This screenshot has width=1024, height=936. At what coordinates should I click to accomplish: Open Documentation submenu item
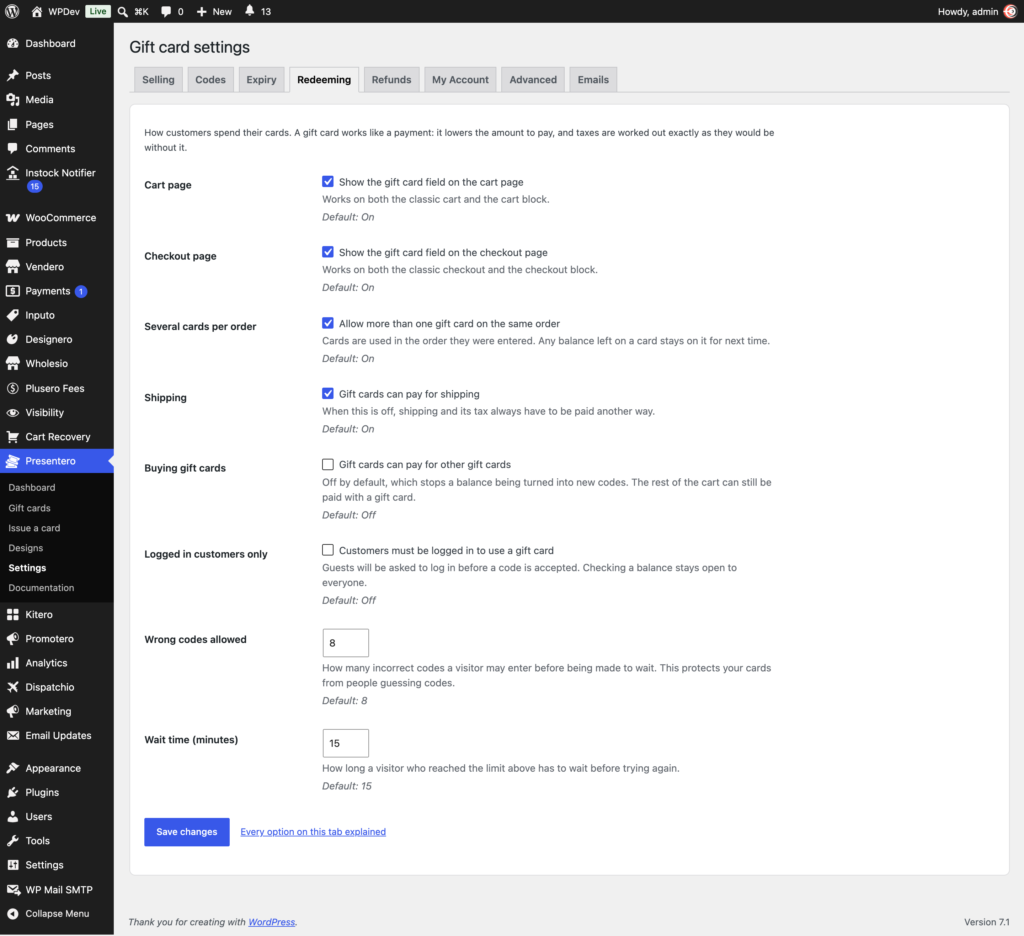[x=41, y=588]
